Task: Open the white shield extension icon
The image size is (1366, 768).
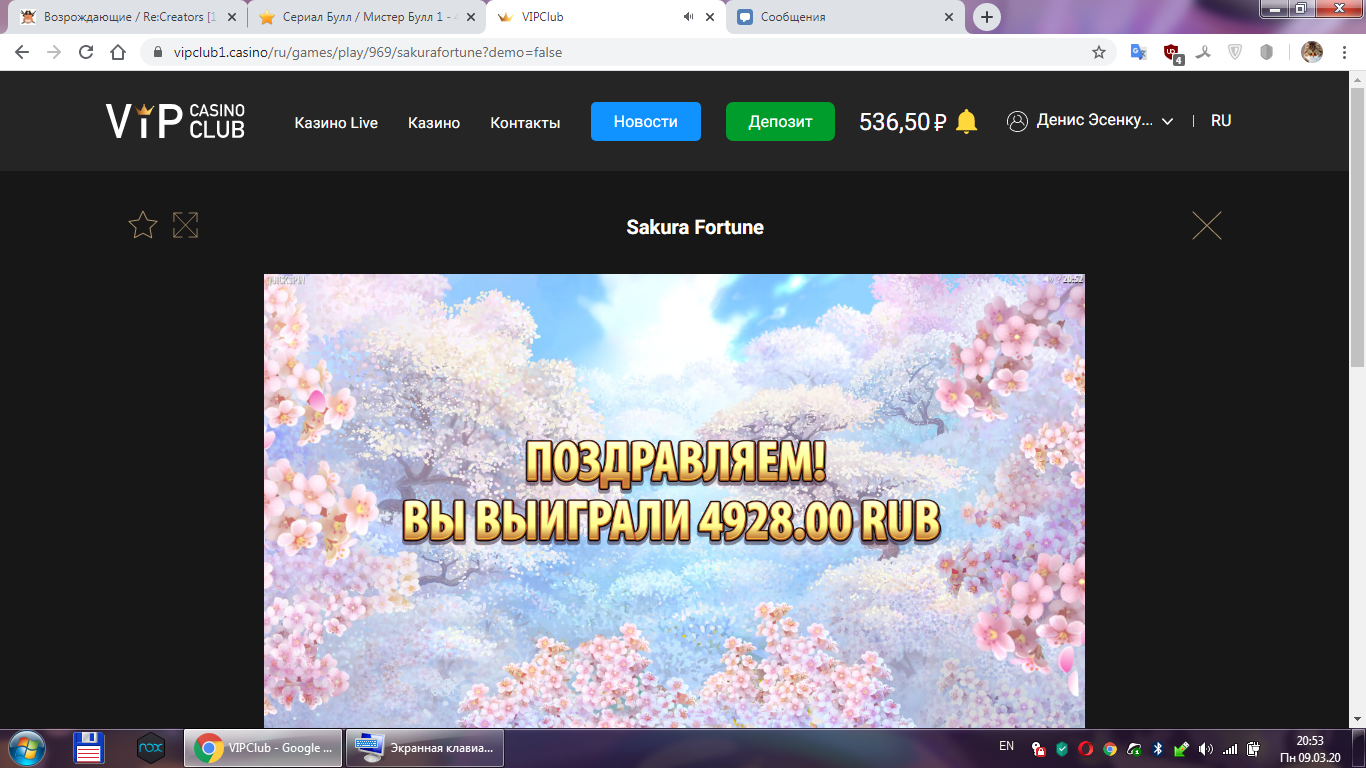Action: coord(1235,52)
